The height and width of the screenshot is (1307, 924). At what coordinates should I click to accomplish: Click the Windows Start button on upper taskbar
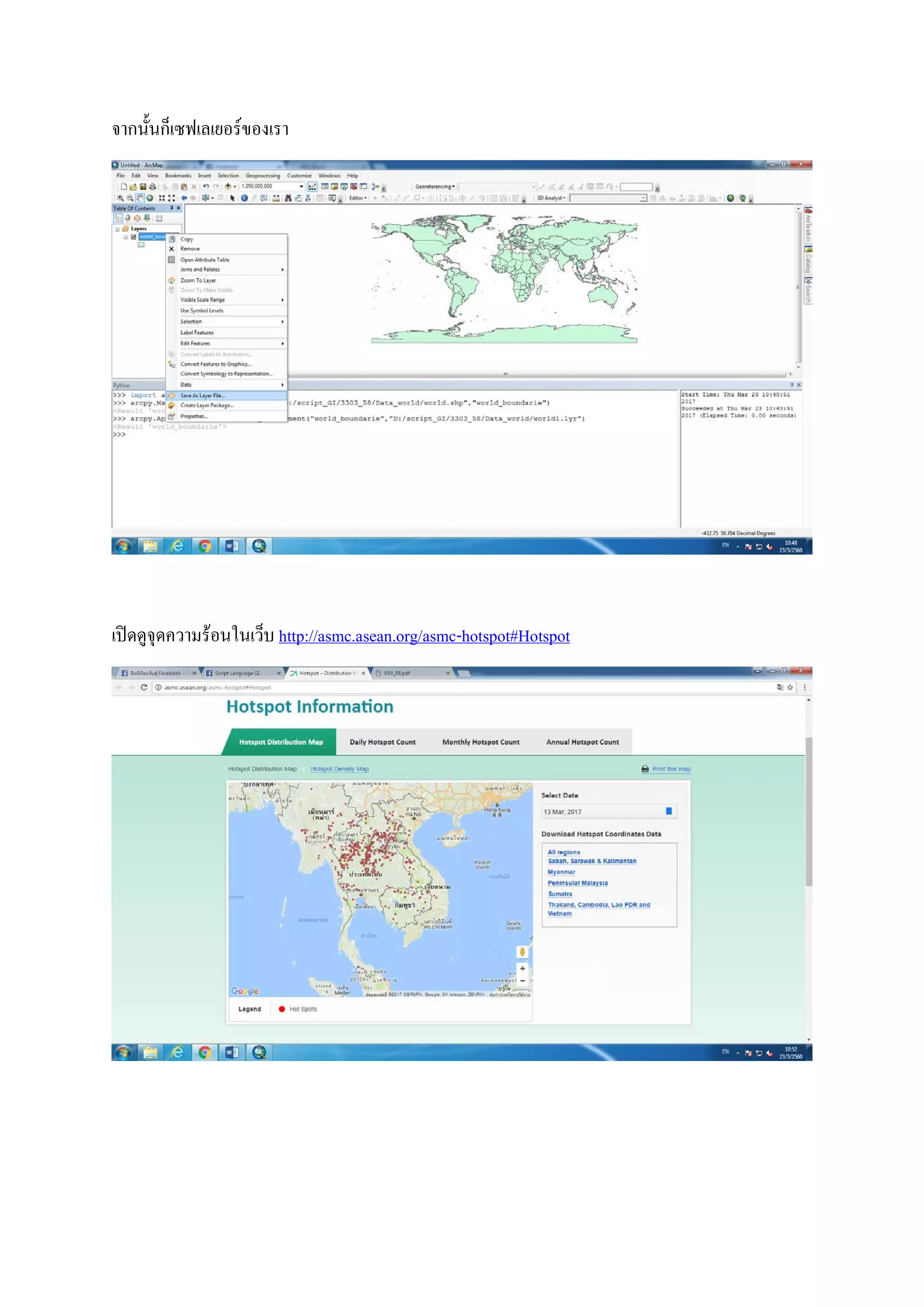coord(123,547)
